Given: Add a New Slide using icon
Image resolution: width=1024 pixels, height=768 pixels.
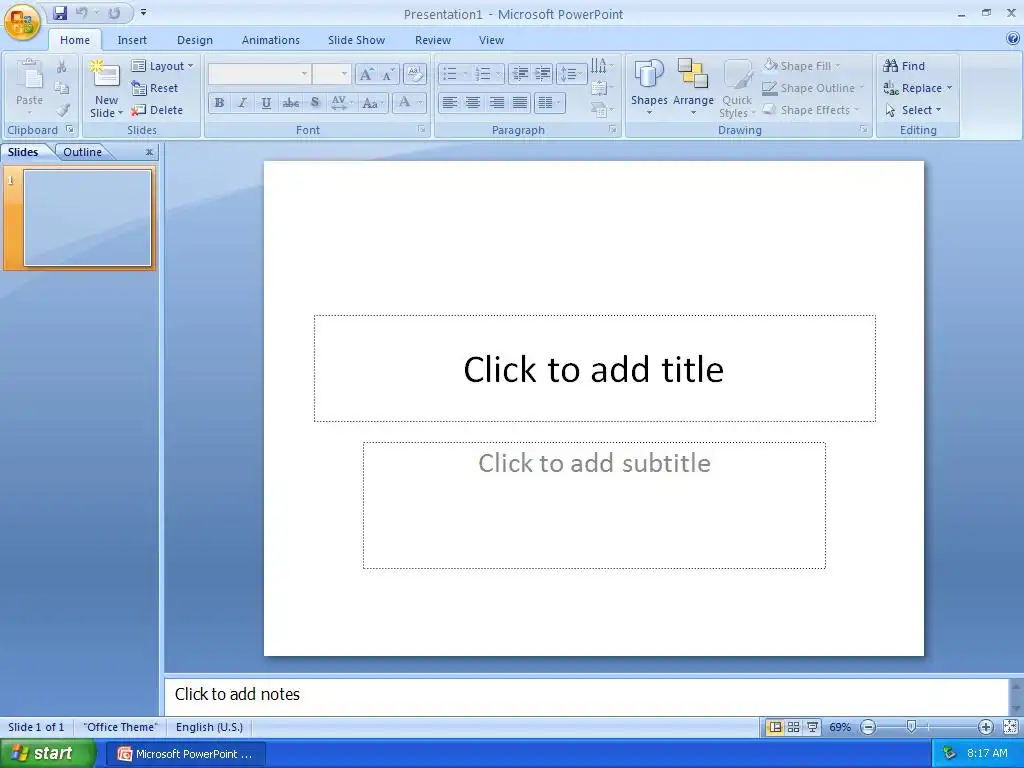Looking at the screenshot, I should tap(106, 74).
